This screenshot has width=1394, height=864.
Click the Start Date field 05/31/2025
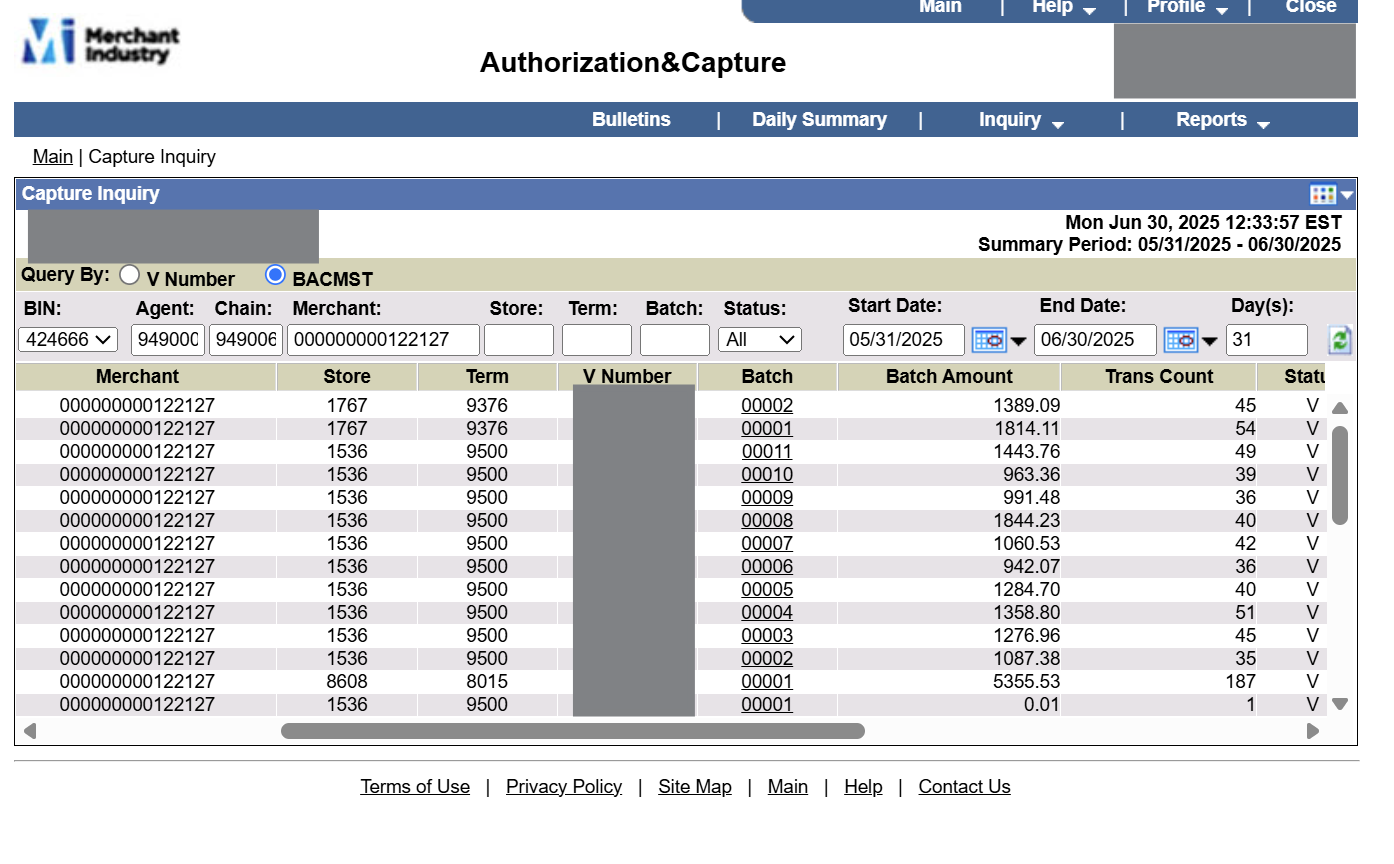click(904, 340)
